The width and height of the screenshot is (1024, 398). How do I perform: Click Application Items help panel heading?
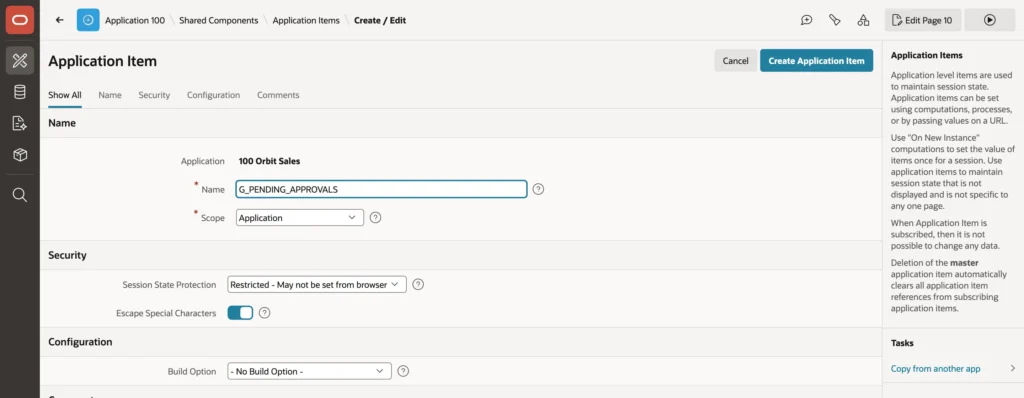pyautogui.click(x=927, y=56)
